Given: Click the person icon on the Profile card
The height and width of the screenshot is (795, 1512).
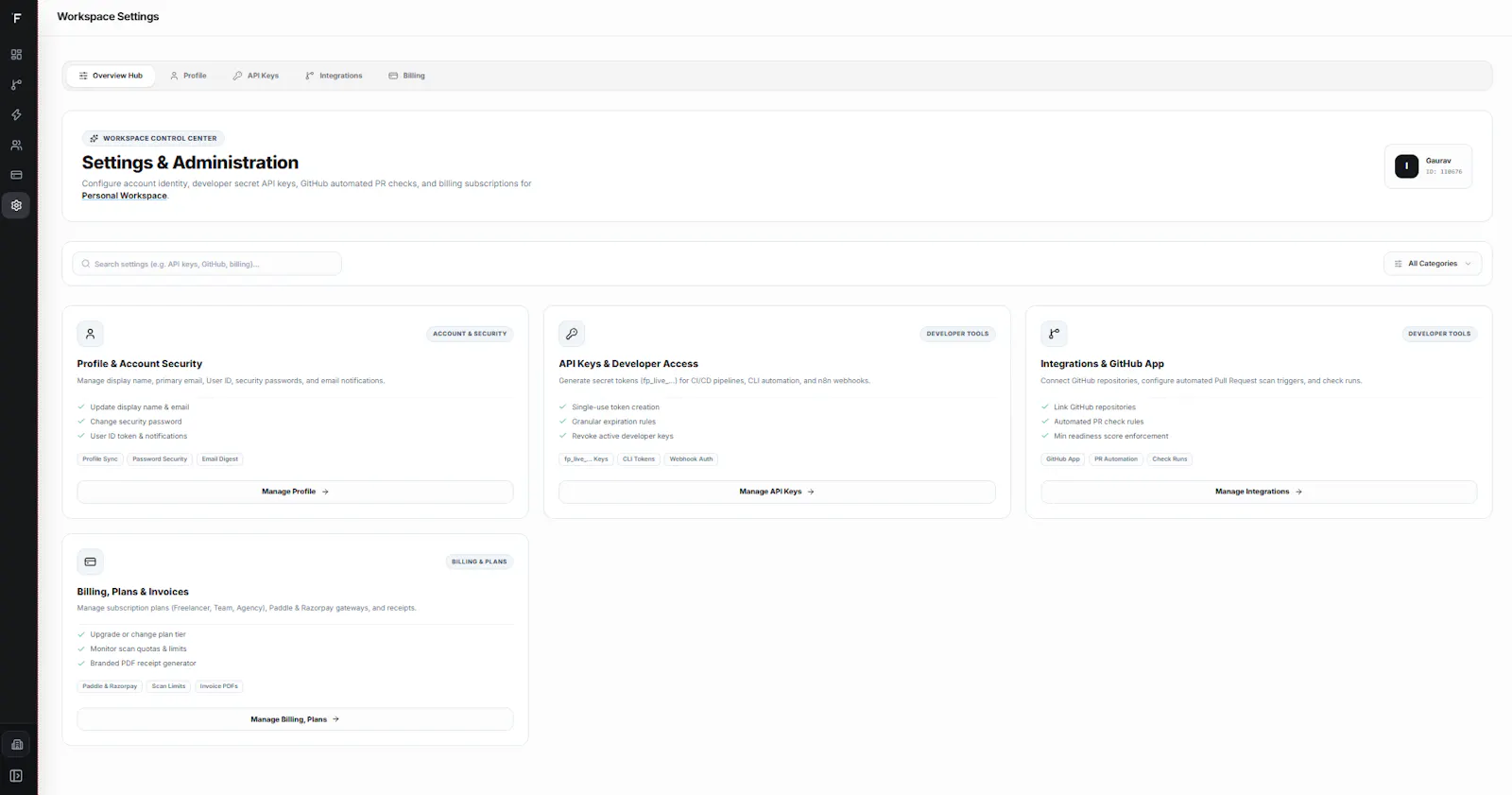Looking at the screenshot, I should tap(90, 334).
